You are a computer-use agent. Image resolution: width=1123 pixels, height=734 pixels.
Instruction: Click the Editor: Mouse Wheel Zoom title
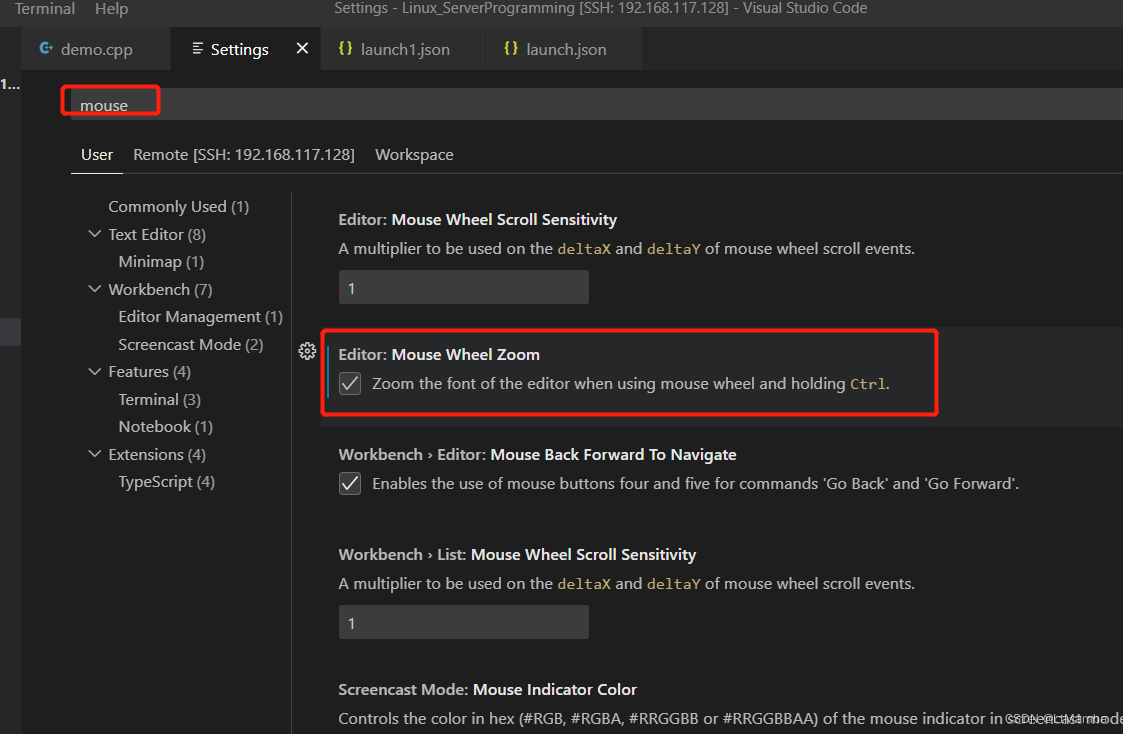pyautogui.click(x=439, y=354)
